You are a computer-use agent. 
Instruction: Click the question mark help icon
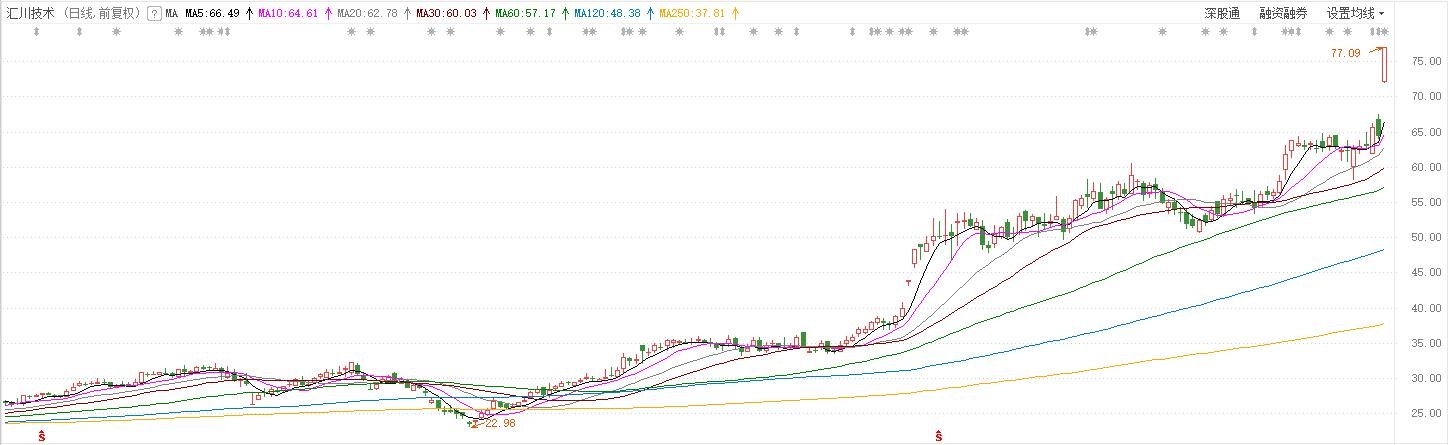click(x=153, y=14)
